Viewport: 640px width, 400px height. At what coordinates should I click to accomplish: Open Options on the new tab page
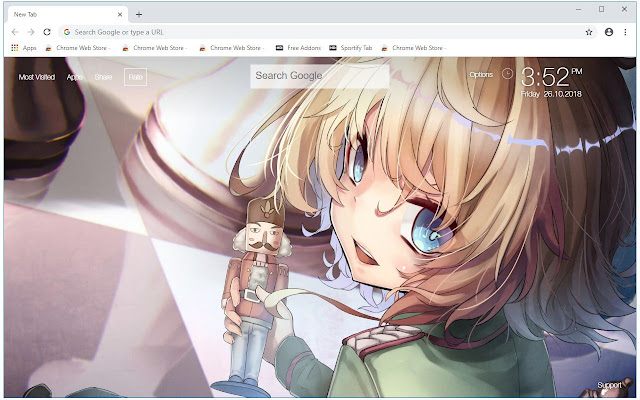point(481,75)
